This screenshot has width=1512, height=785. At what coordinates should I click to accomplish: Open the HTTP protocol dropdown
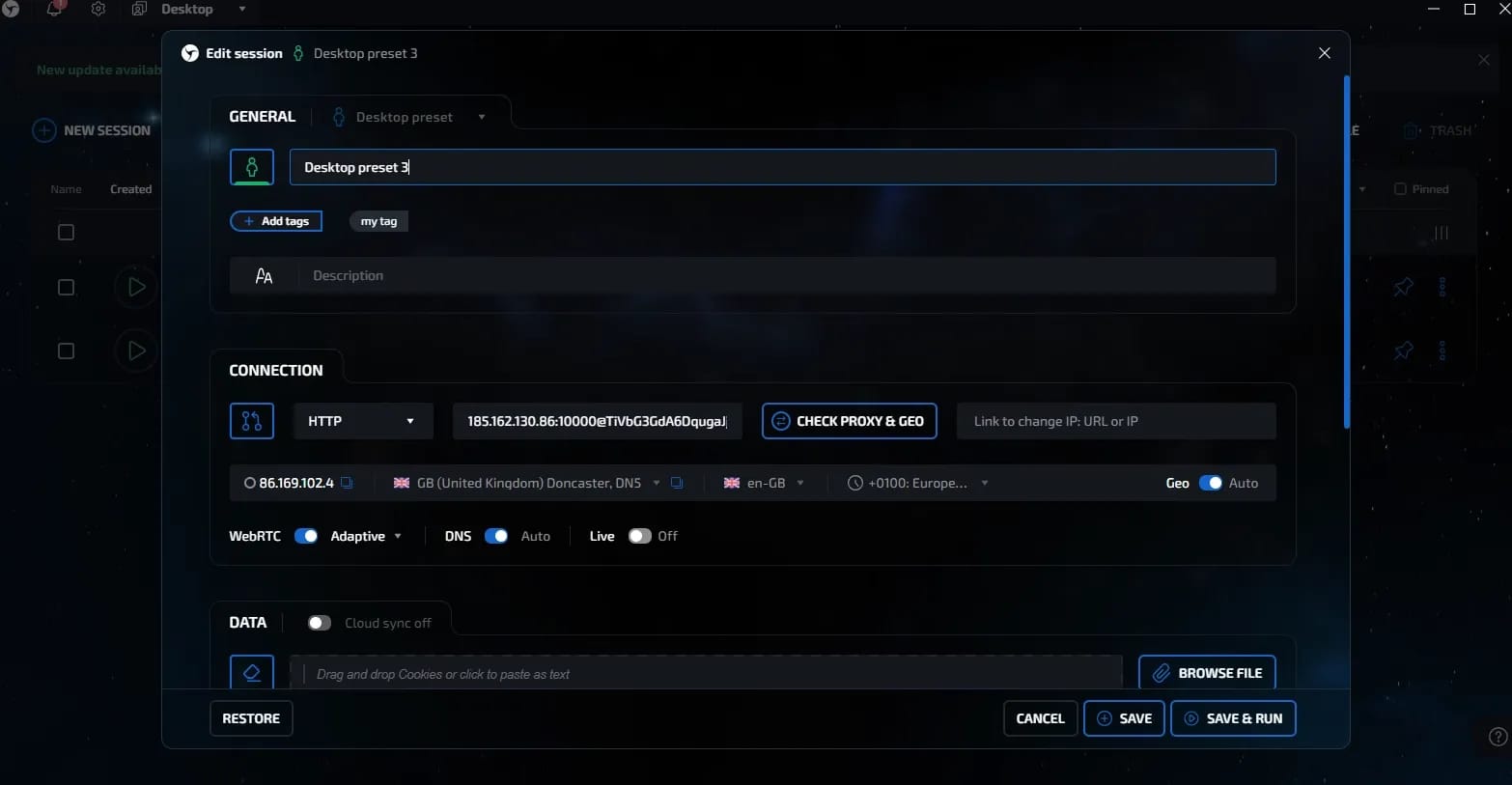click(x=363, y=421)
